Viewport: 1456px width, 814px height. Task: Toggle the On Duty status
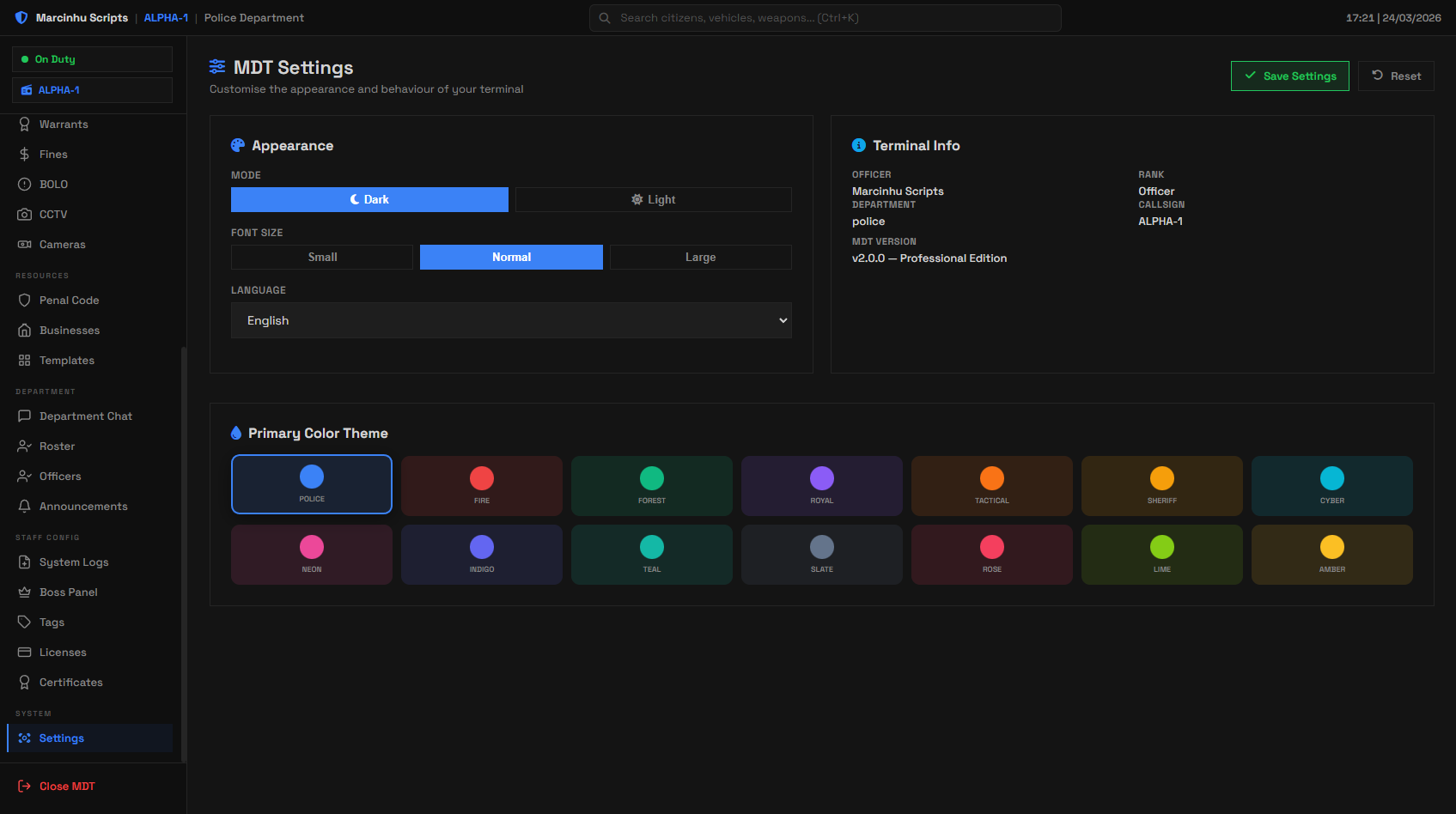coord(92,59)
